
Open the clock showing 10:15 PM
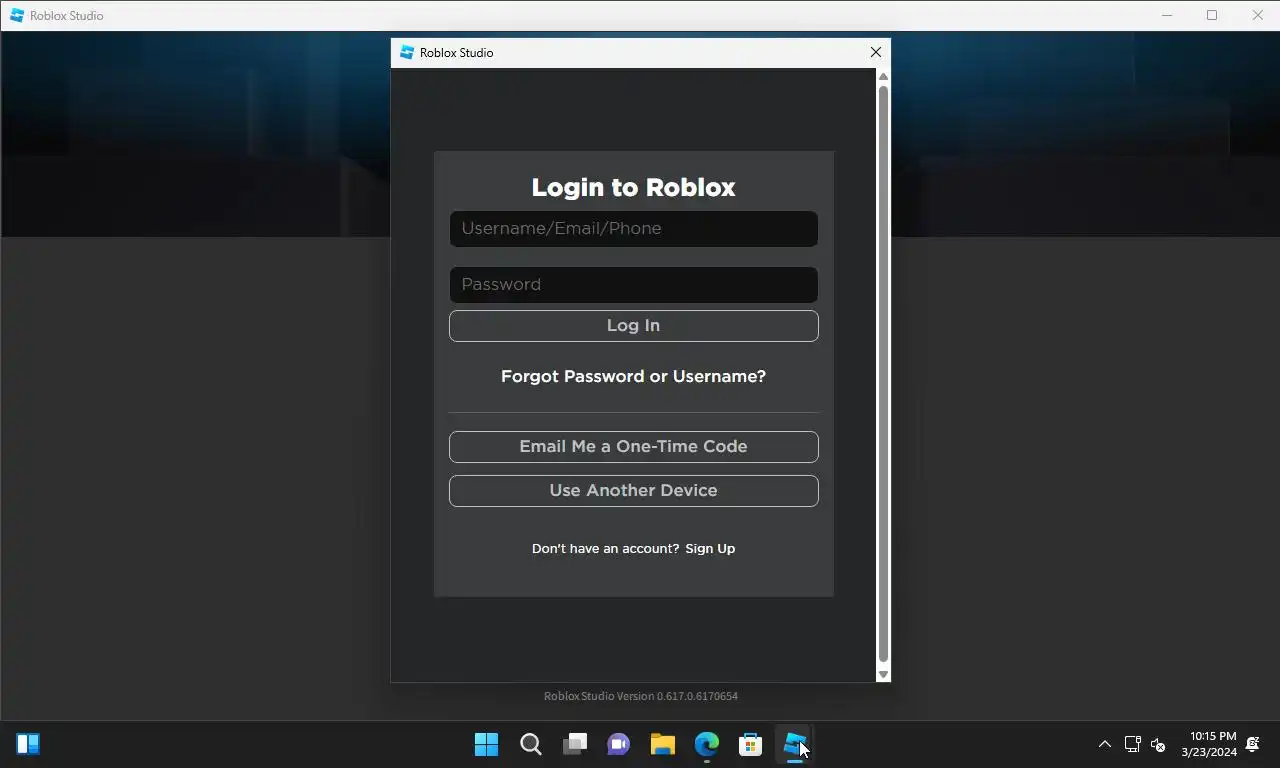click(1209, 745)
